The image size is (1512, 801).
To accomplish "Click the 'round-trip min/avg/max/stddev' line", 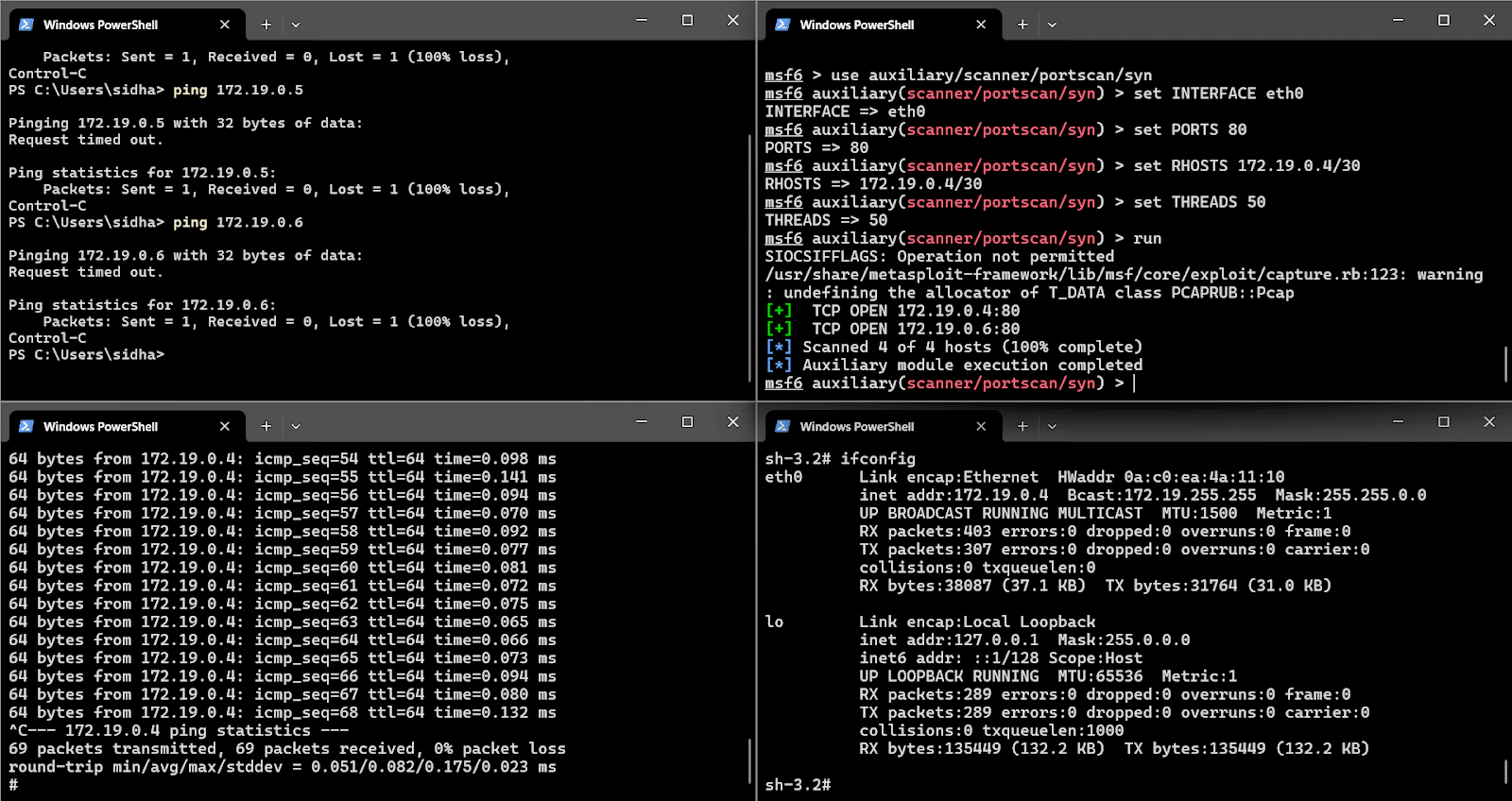I will pyautogui.click(x=283, y=767).
